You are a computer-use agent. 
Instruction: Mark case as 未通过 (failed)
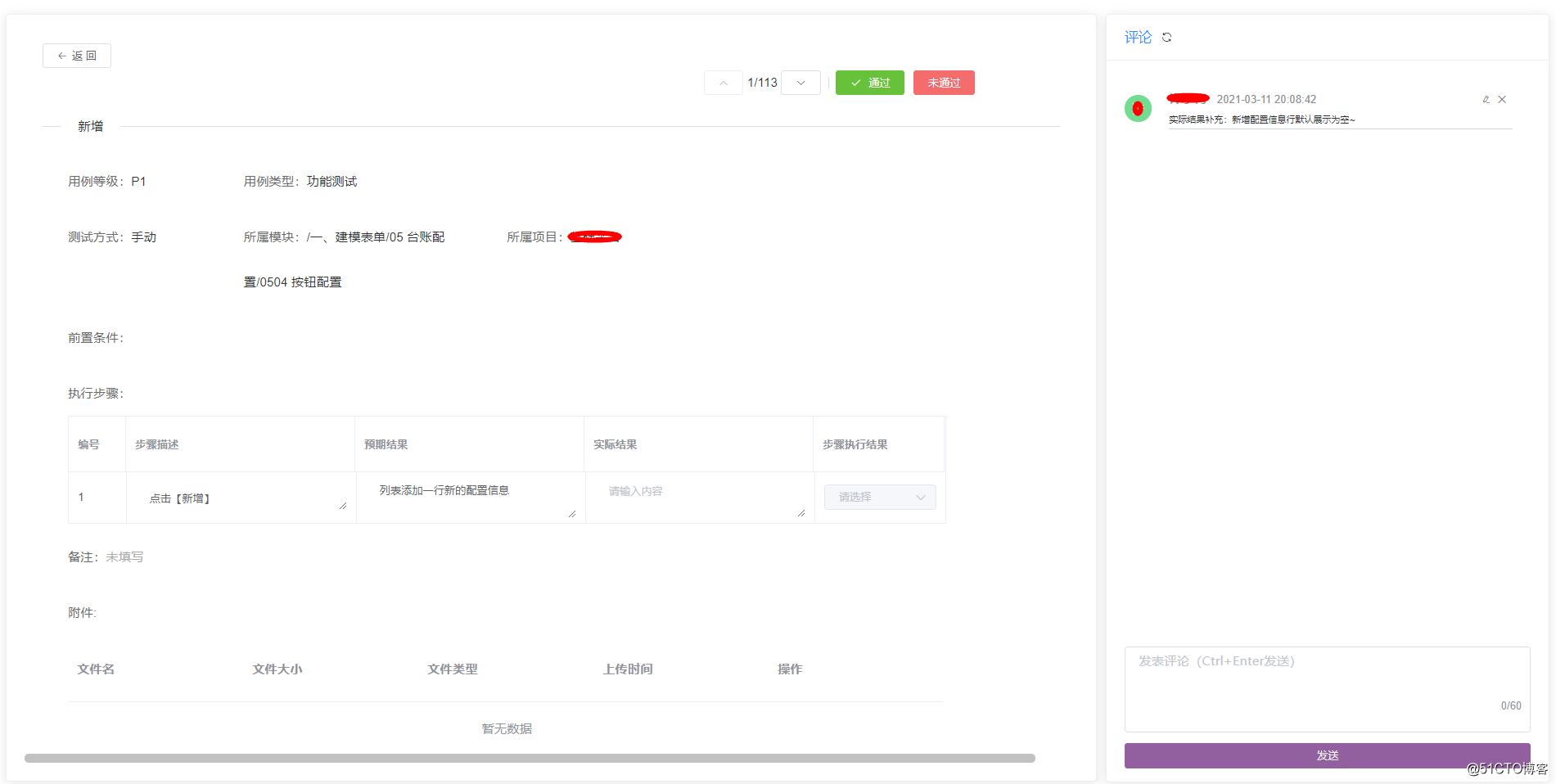coord(944,83)
